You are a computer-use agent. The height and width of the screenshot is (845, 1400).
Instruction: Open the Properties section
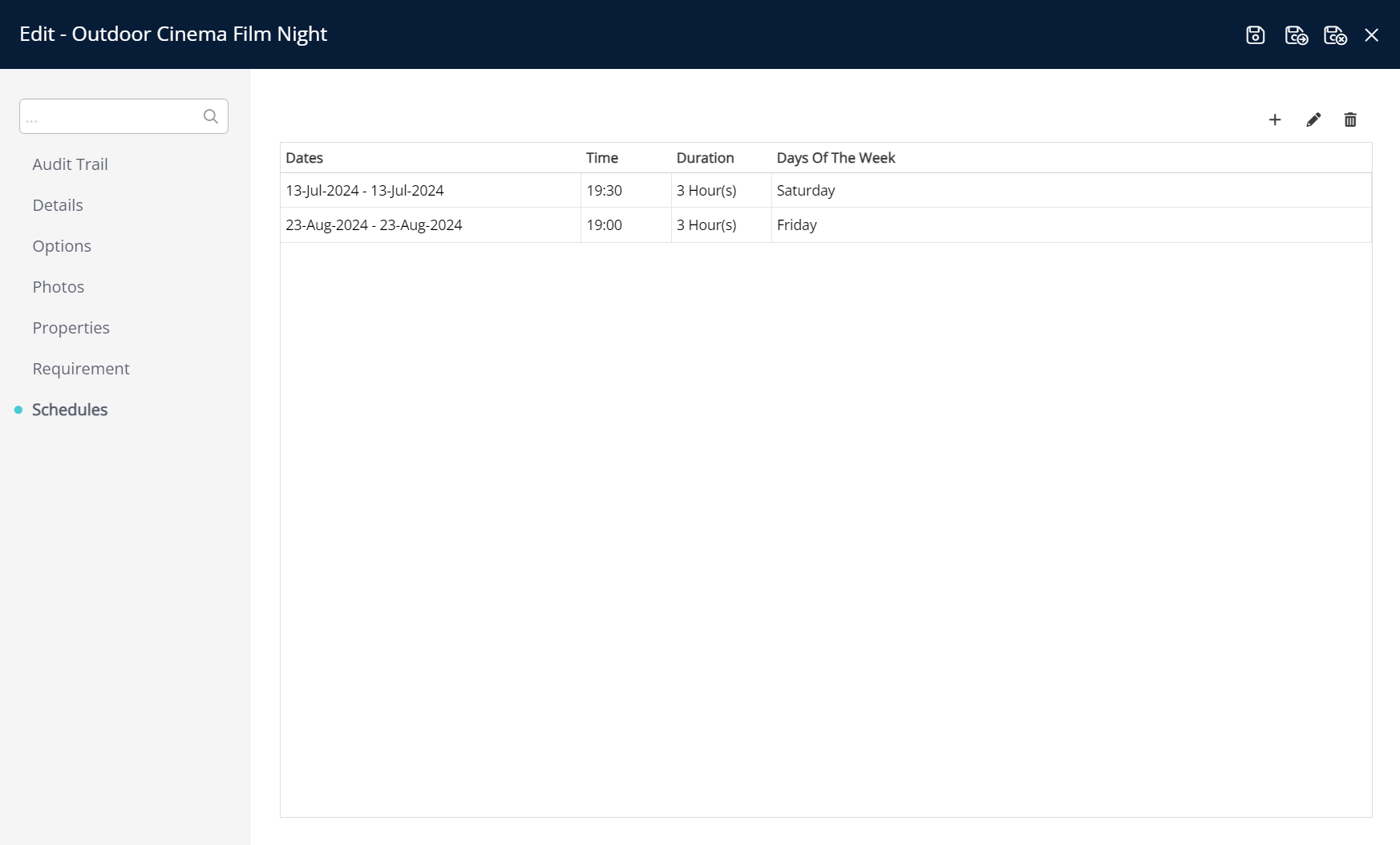[x=71, y=328]
